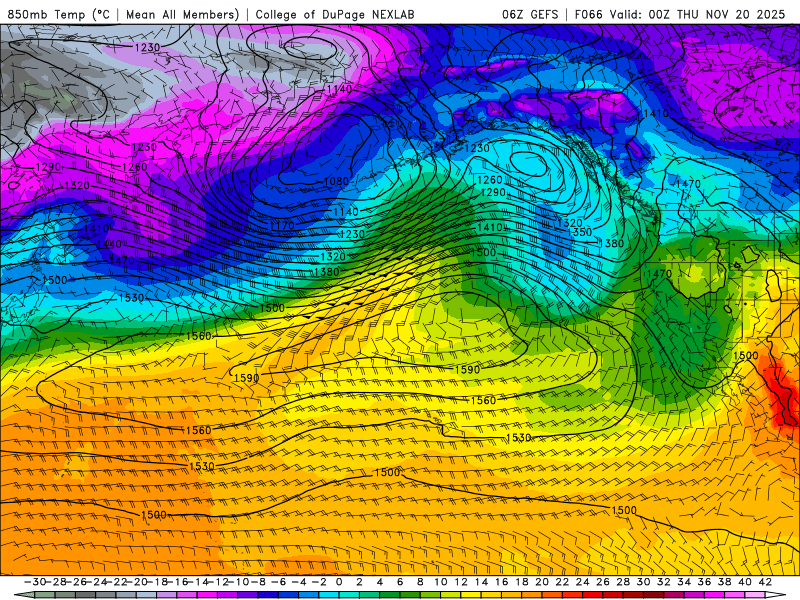Click the -10 value on temperature scale
Screen dimensions: 800x600
point(238,582)
